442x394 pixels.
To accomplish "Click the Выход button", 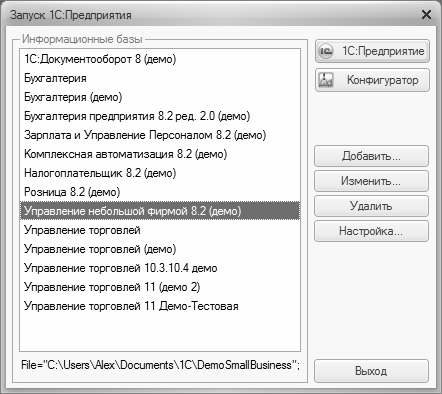I will coord(371,371).
